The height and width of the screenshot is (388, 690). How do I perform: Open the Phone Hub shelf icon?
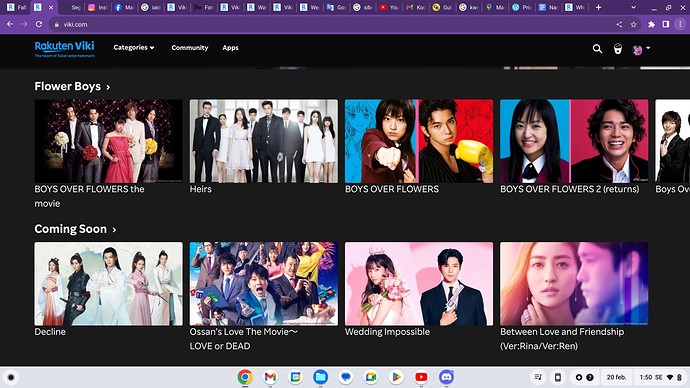click(558, 377)
